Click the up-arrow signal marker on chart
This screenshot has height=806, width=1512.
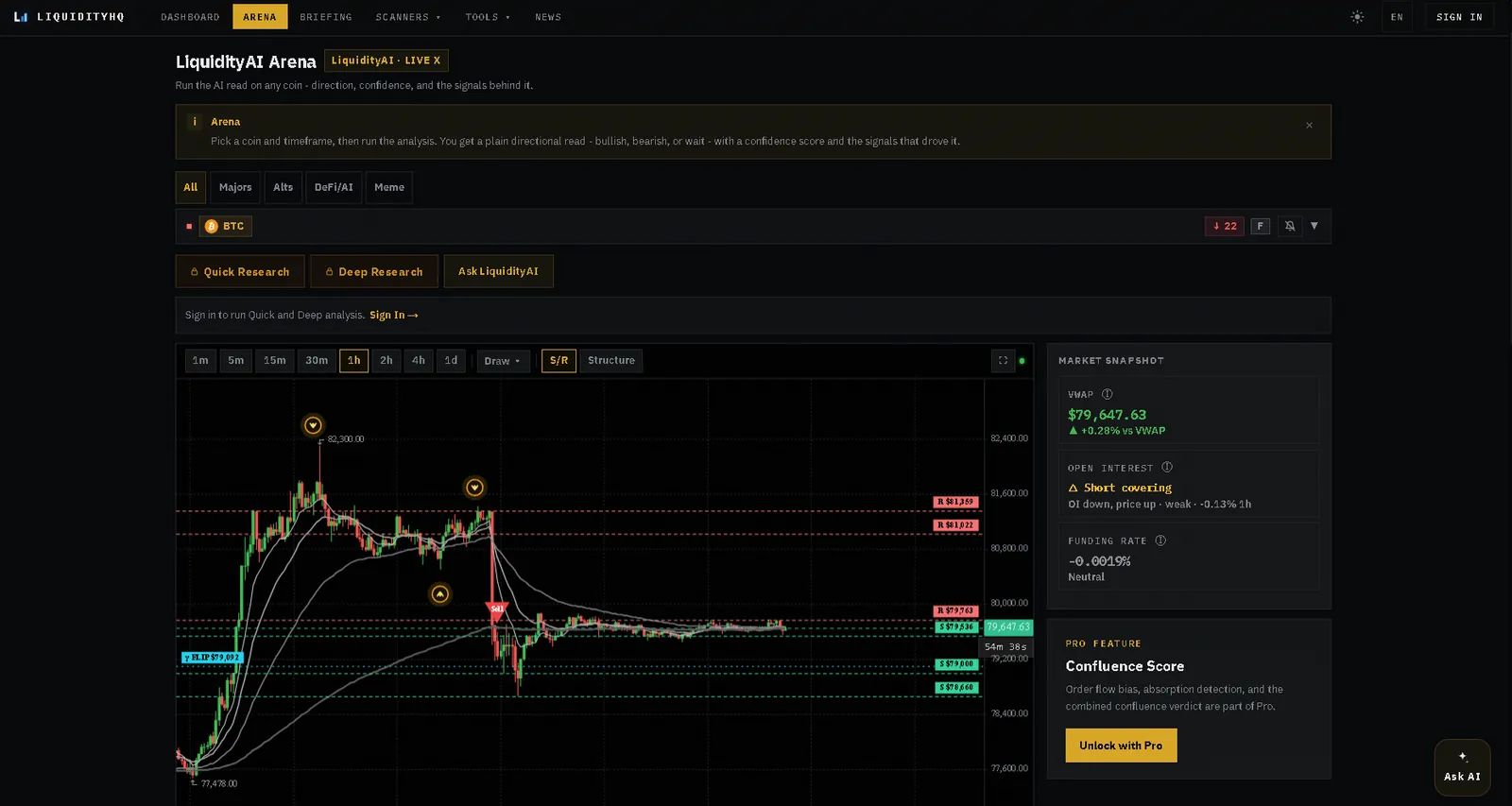pos(439,594)
